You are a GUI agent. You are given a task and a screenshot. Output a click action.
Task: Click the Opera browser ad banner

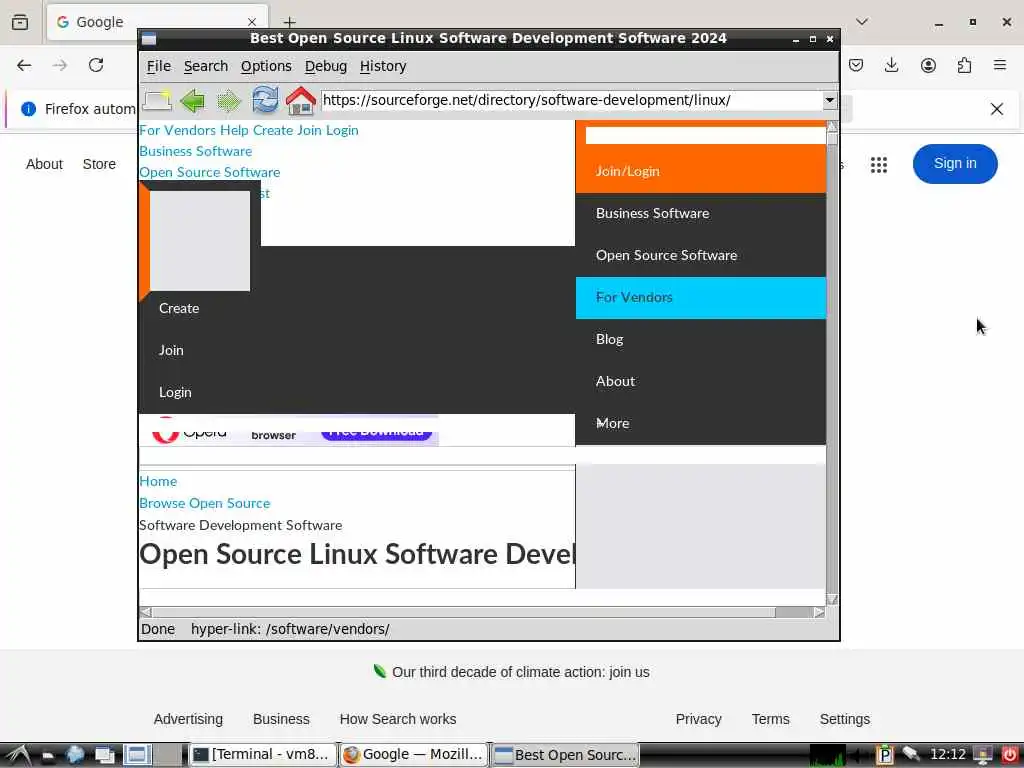[x=289, y=431]
